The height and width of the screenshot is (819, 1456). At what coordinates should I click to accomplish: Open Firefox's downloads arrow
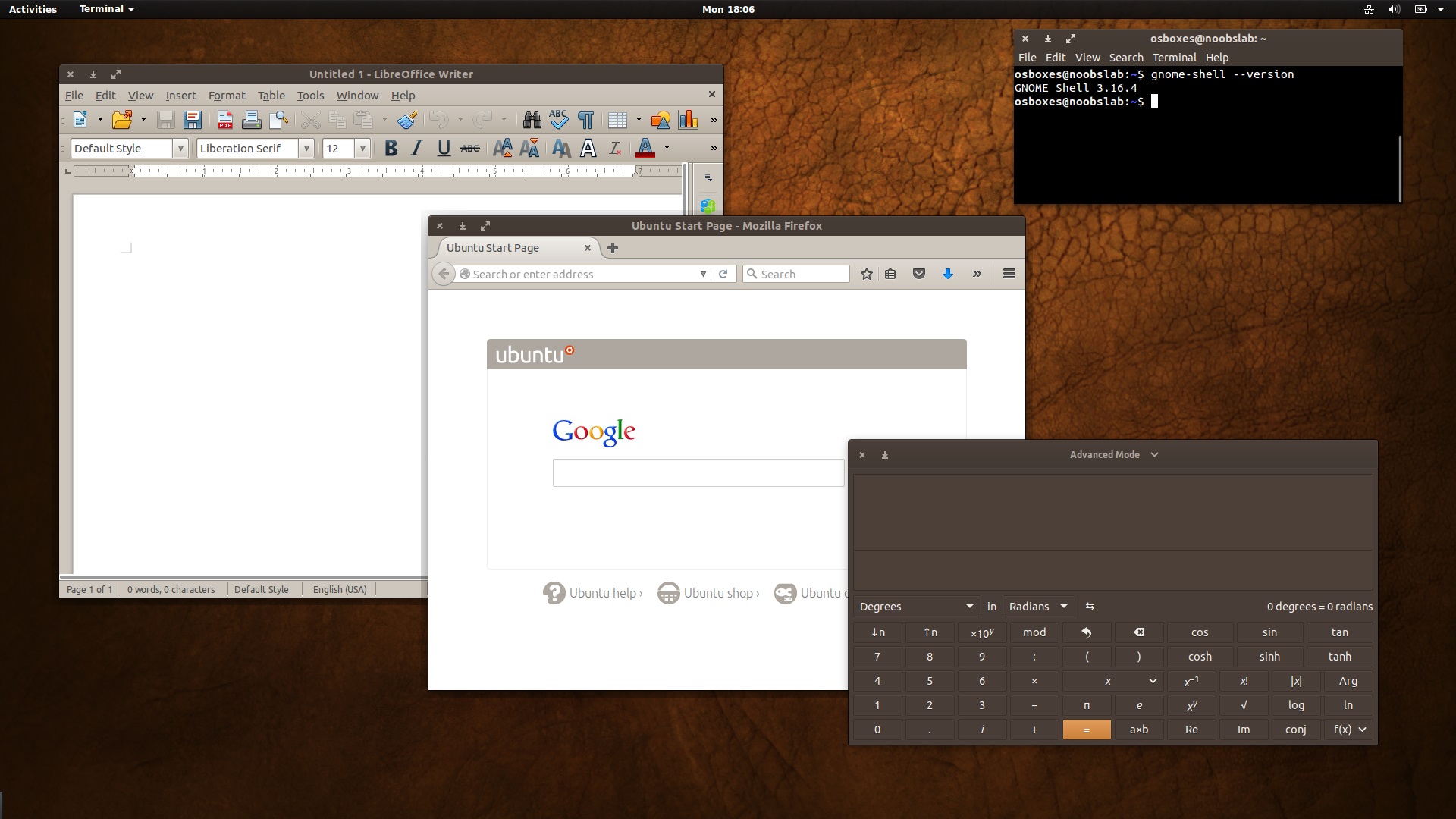(x=947, y=274)
